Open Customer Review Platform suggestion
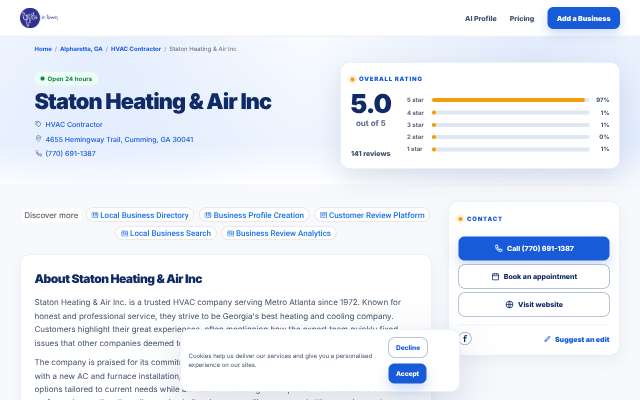Screen dimensions: 640x400 tap(372, 215)
